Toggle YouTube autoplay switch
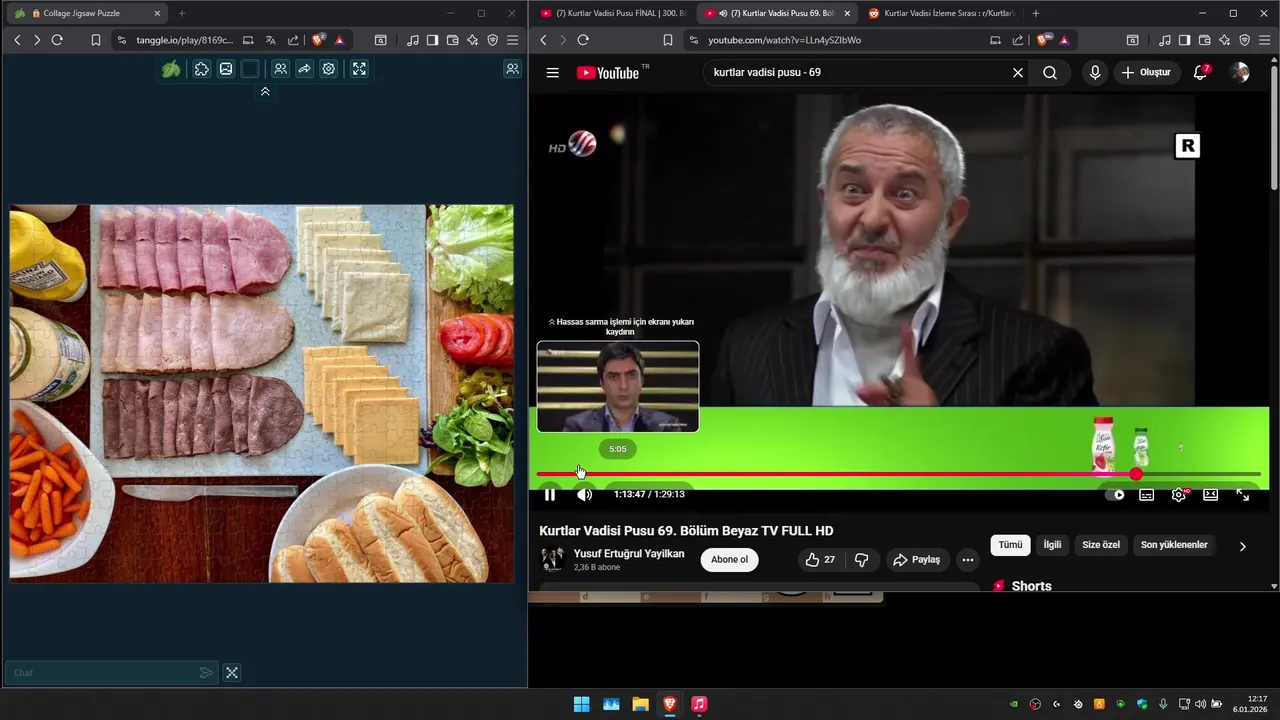This screenshot has width=1280, height=720. point(1116,494)
